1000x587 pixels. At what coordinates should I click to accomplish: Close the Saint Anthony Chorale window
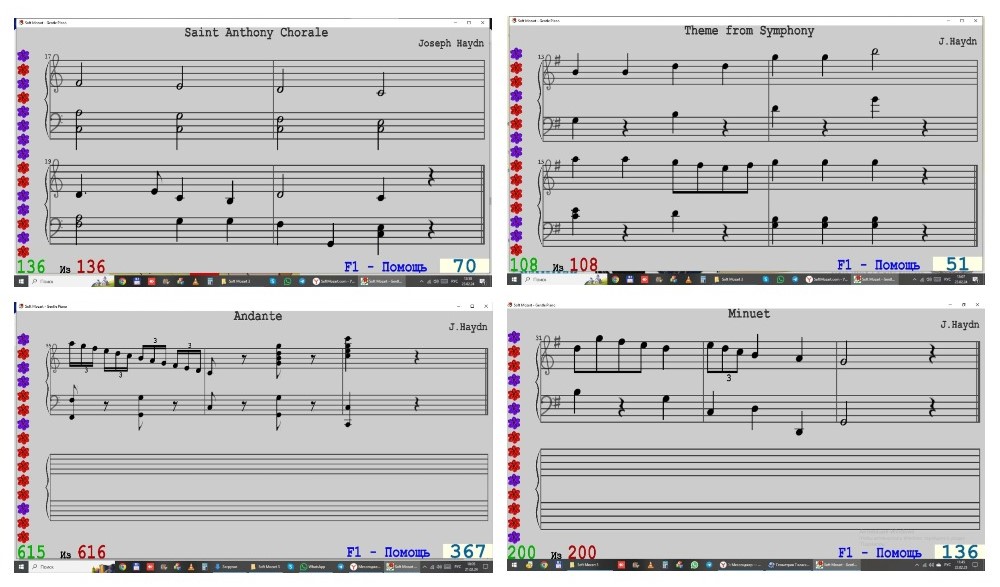[483, 22]
